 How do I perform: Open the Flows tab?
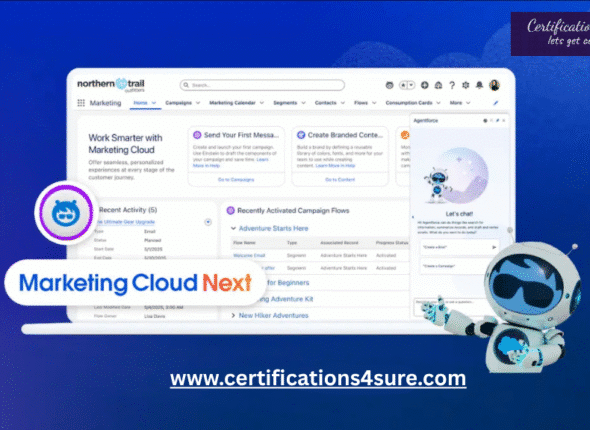pyautogui.click(x=361, y=103)
